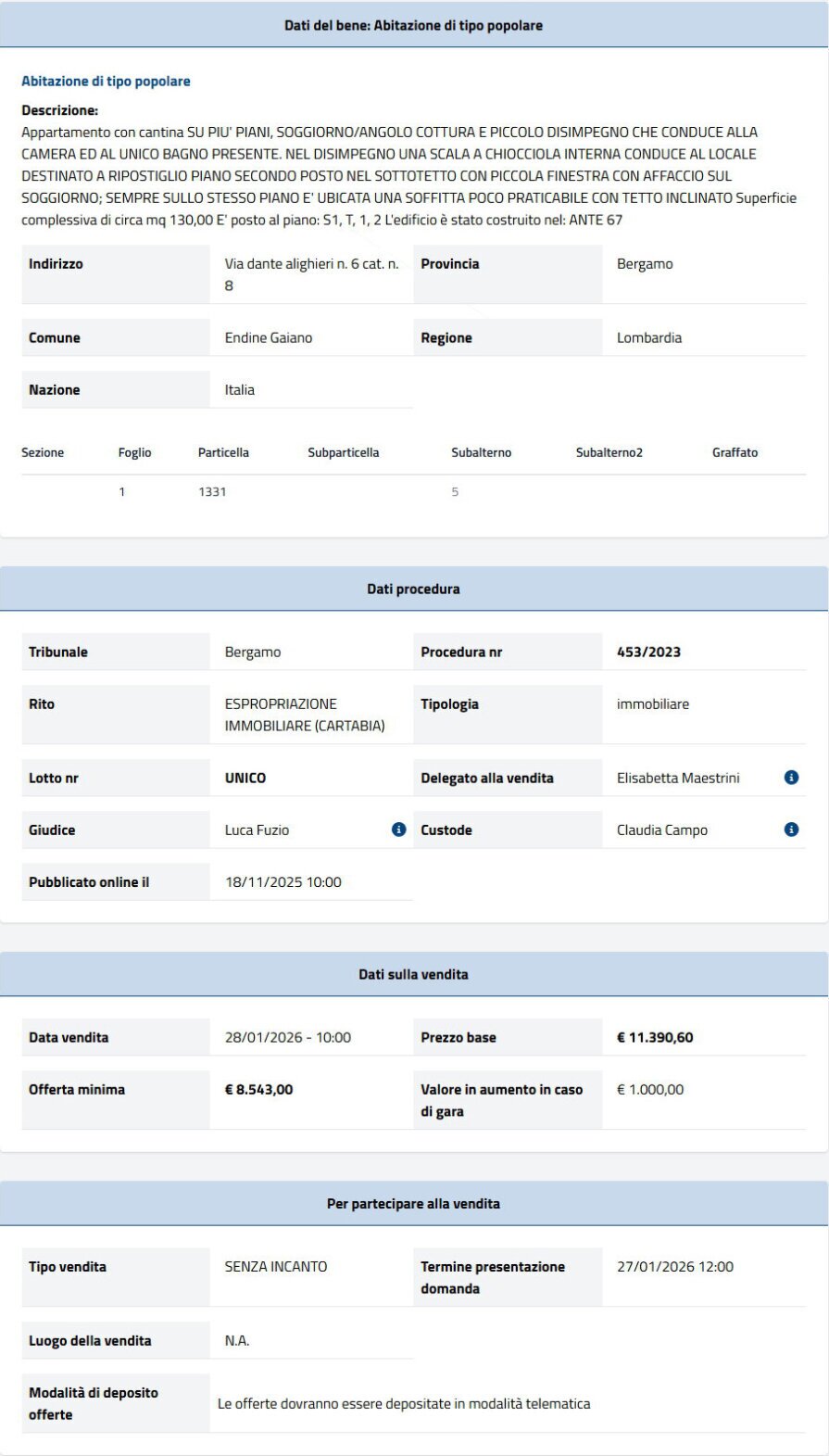The width and height of the screenshot is (829, 1456).
Task: Click the Particella column header
Action: click(x=223, y=452)
